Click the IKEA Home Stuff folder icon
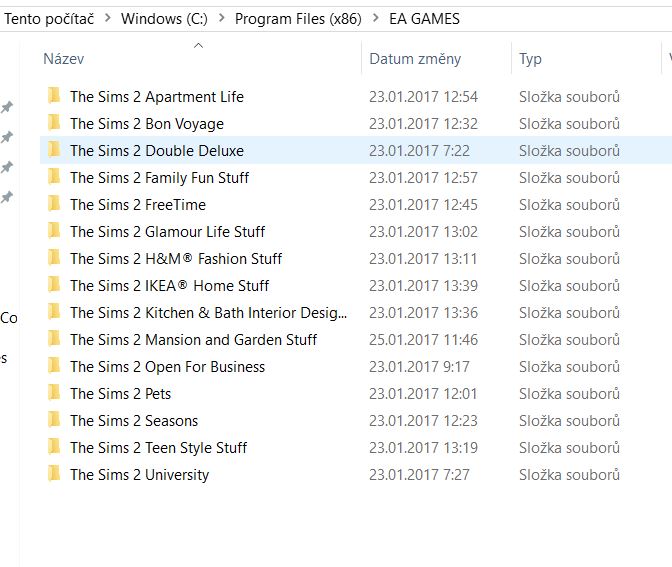Image resolution: width=672 pixels, height=567 pixels. click(x=54, y=286)
